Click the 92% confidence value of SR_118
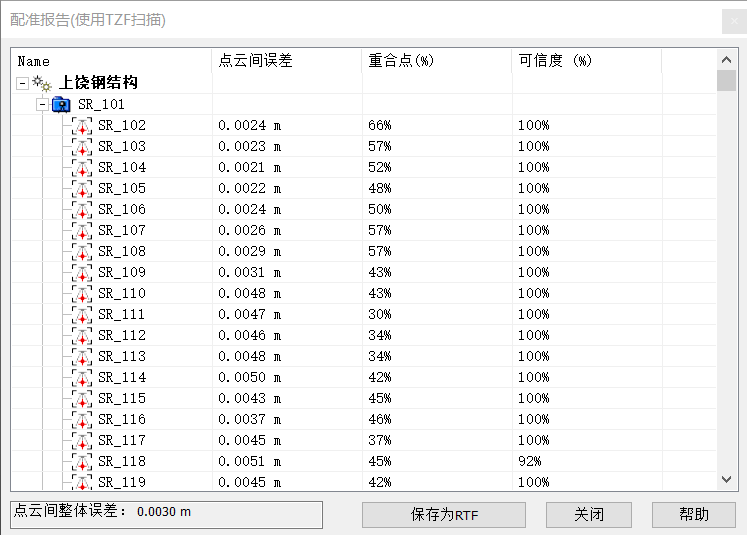This screenshot has height=535, width=747. click(x=530, y=461)
